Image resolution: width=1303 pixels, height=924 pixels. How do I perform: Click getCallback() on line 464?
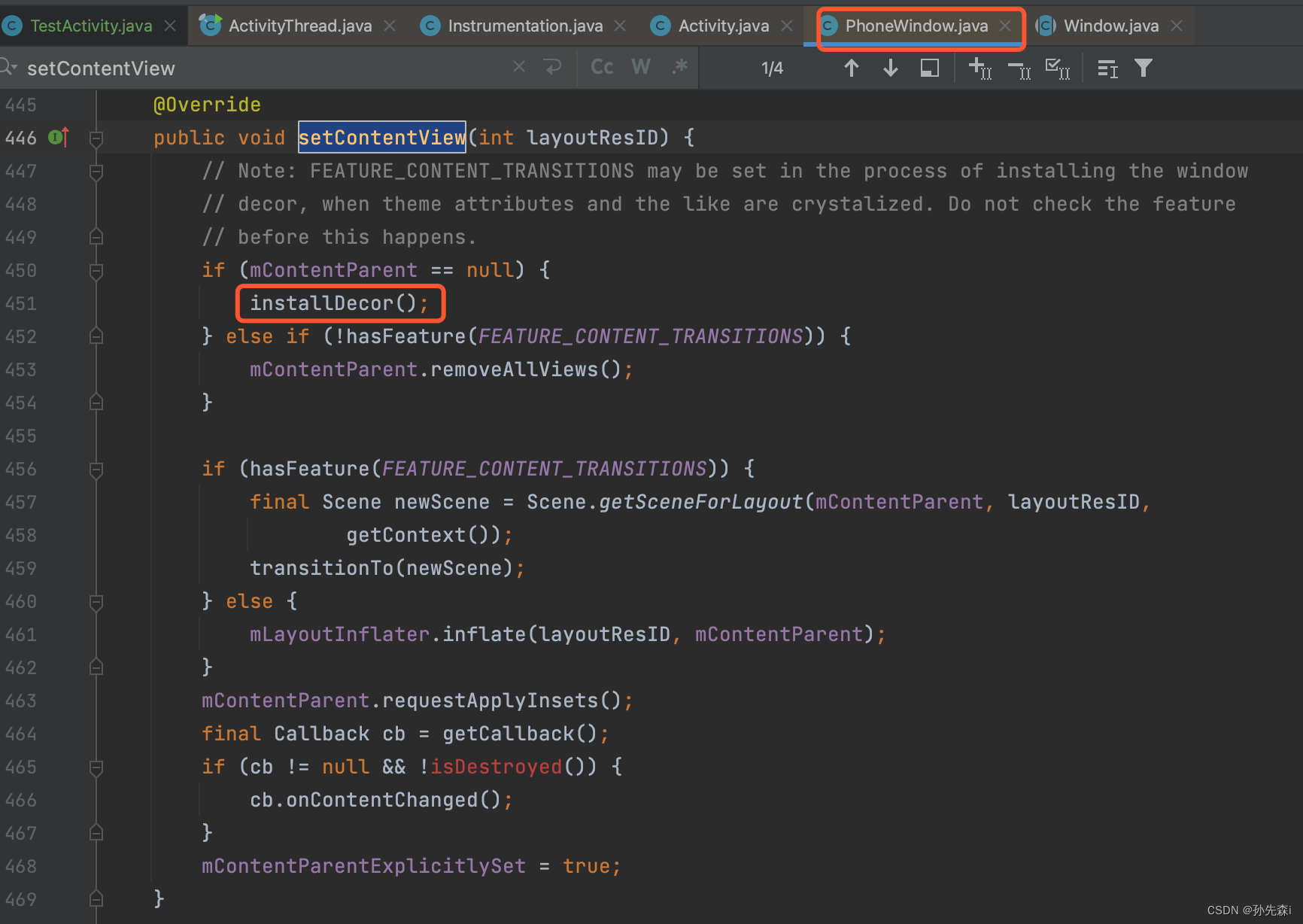pos(520,734)
